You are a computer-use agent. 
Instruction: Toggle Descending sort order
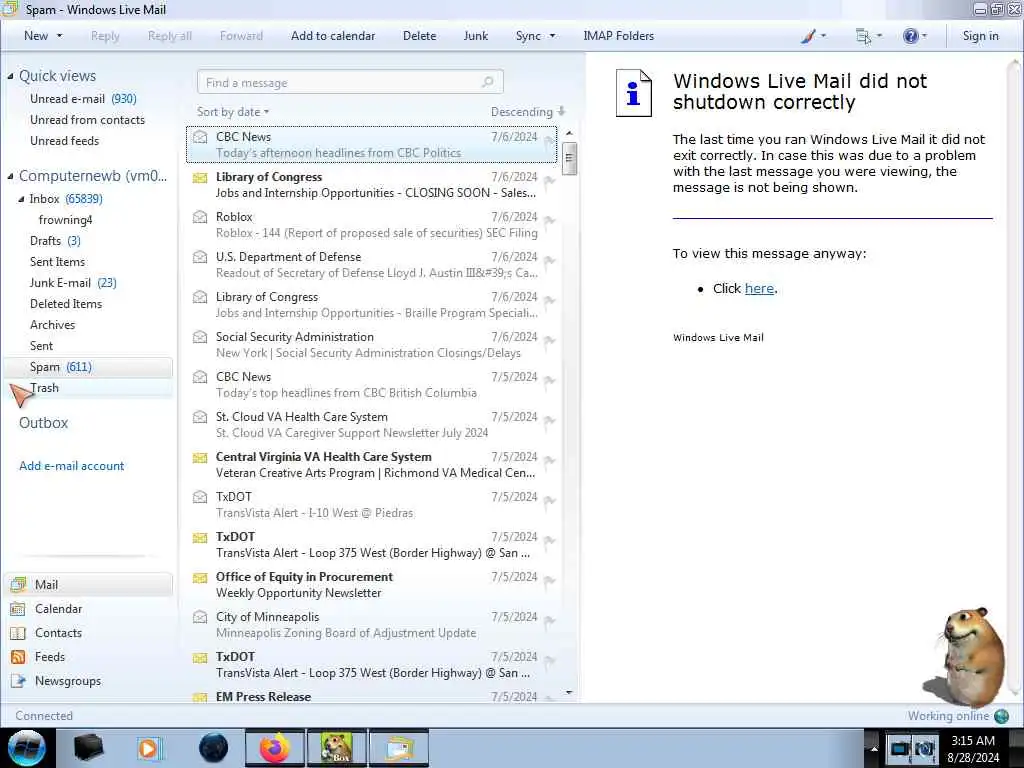(x=528, y=112)
